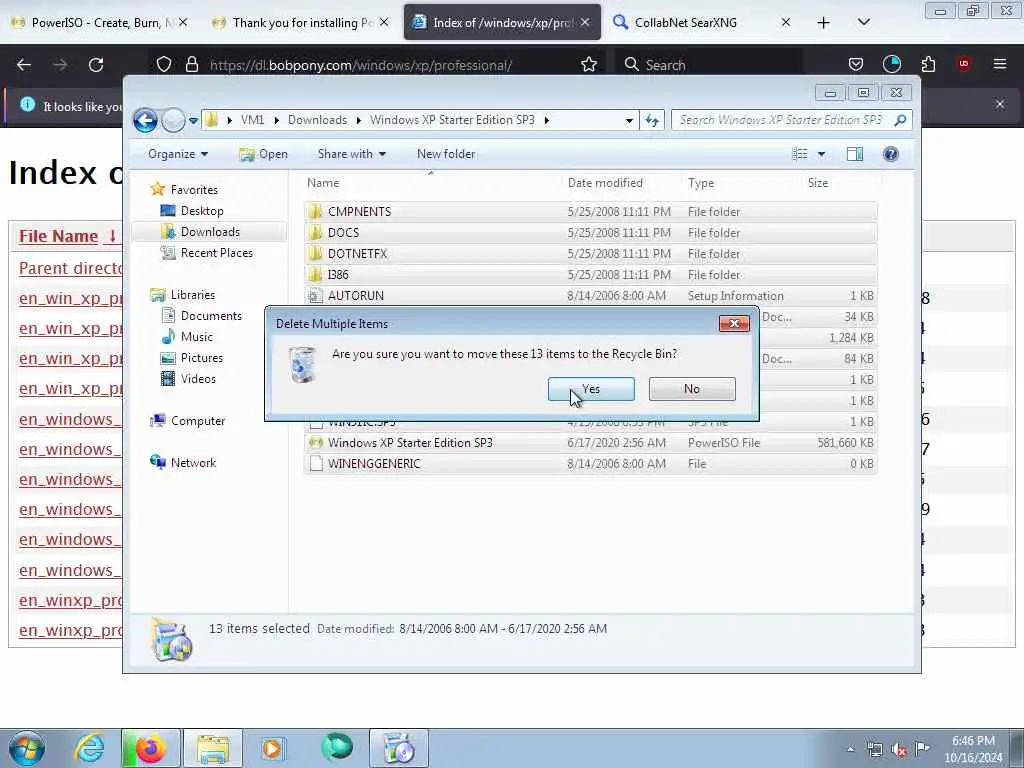
Task: Expand the arrow after Windows XP Starter Edition SP3 breadcrumb
Action: [547, 120]
